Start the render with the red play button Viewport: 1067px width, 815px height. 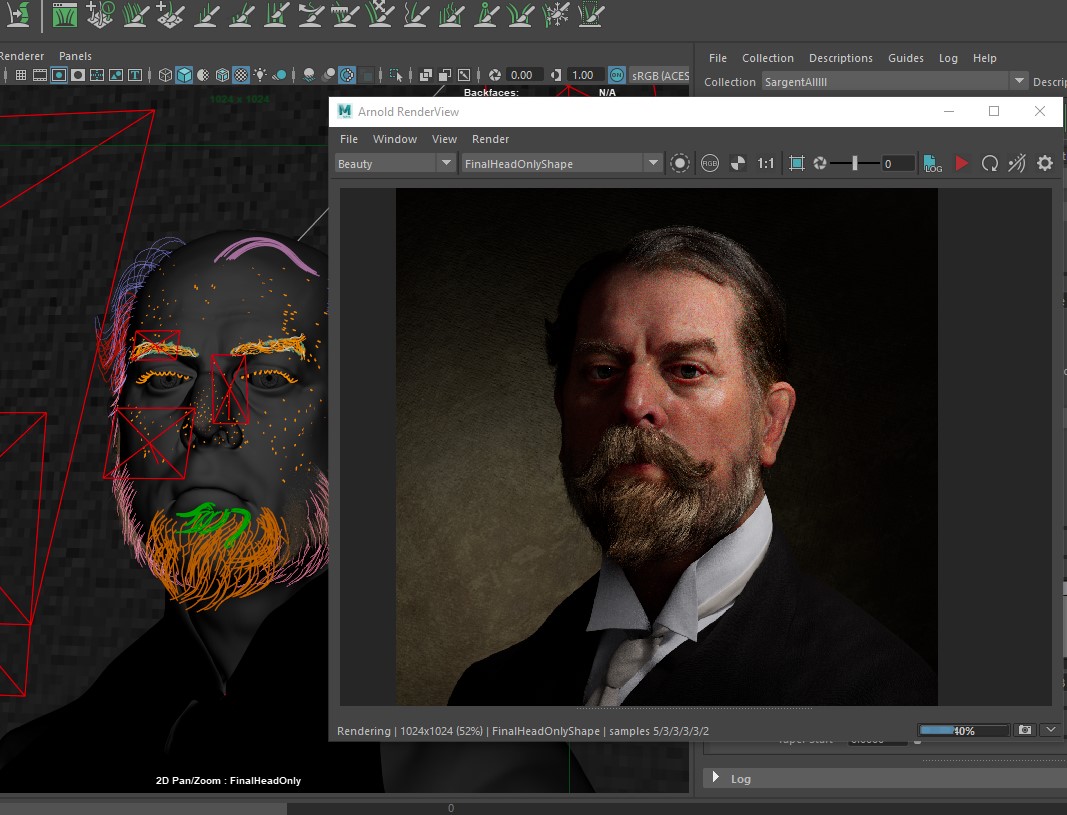point(960,162)
